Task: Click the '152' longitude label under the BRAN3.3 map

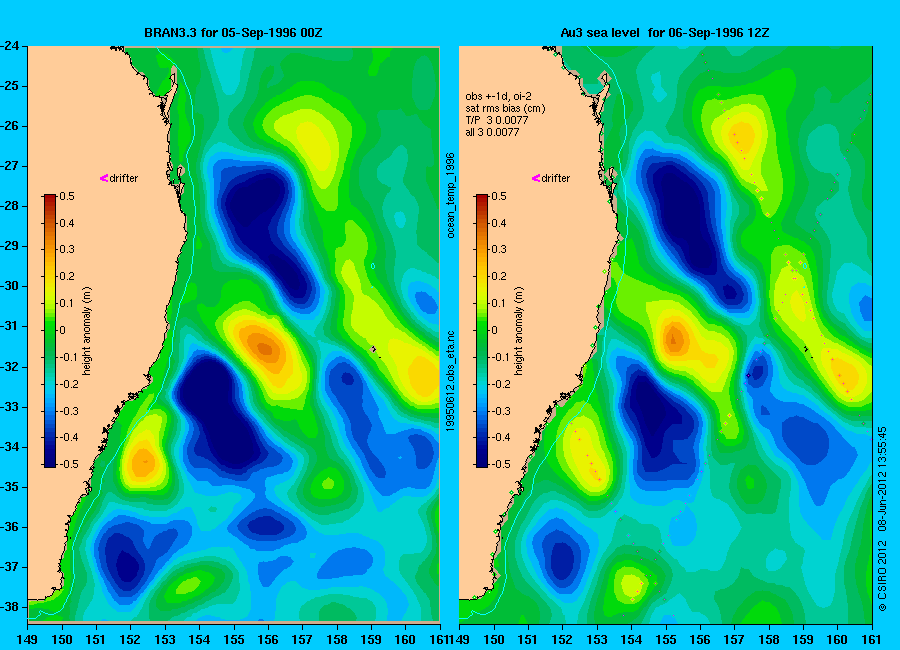Action: 130,640
